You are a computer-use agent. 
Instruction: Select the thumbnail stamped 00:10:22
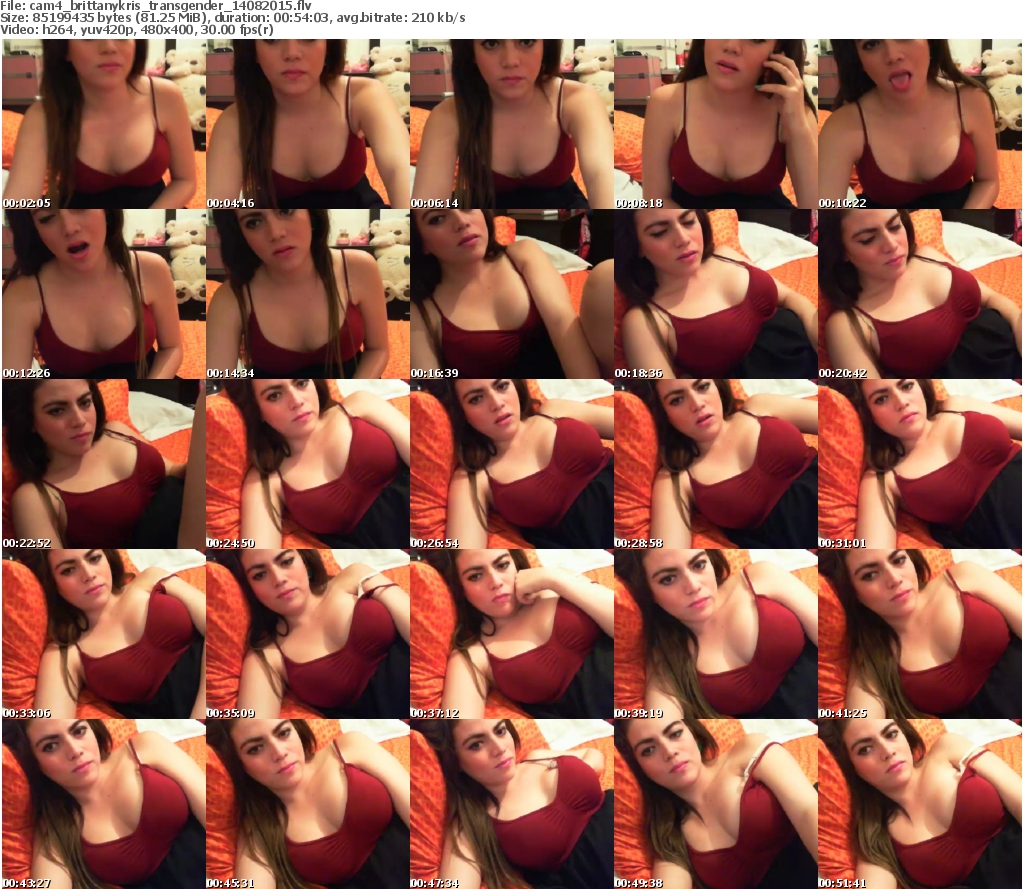point(920,124)
